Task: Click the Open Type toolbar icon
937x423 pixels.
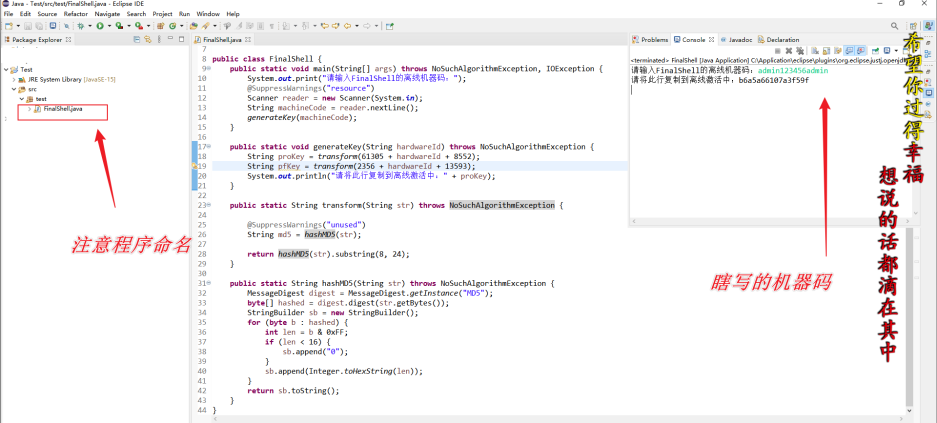Action: (x=194, y=26)
